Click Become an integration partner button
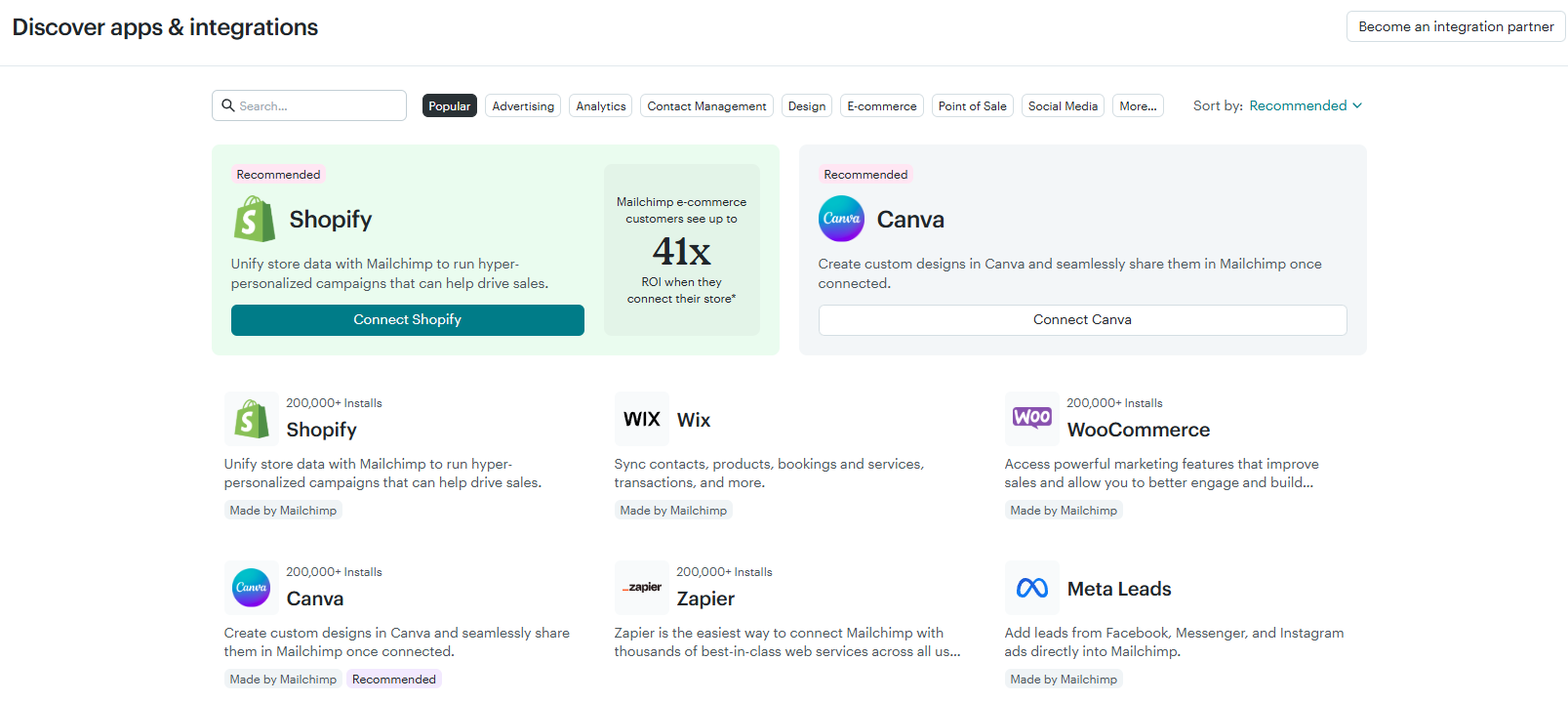This screenshot has height=702, width=1568. [1456, 26]
